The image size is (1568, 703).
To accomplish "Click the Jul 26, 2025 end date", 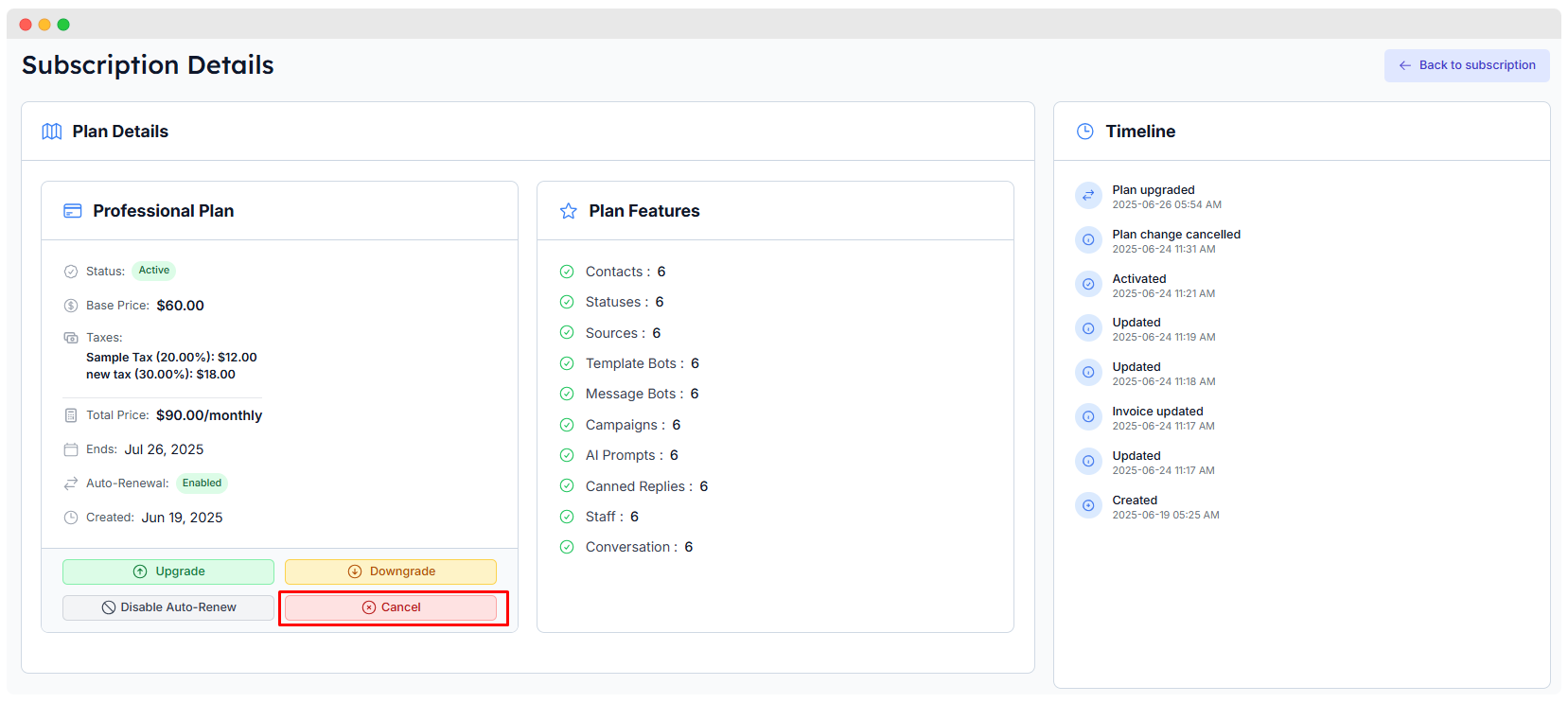I will point(165,449).
